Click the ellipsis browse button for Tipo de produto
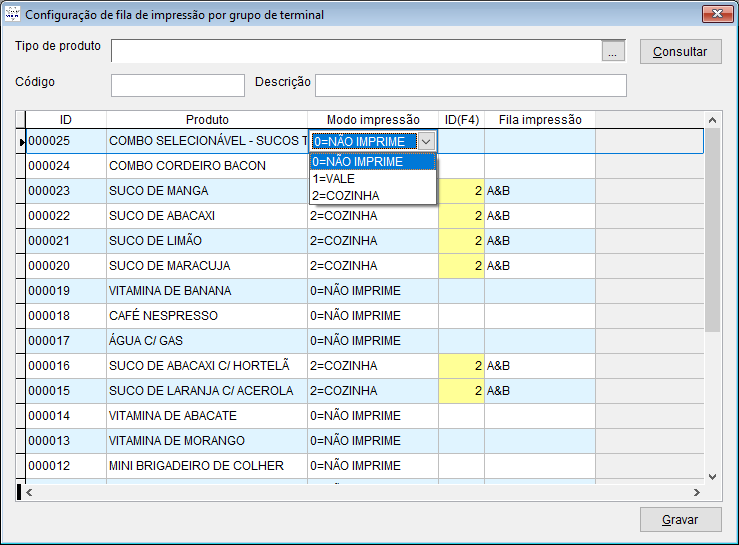This screenshot has width=739, height=545. pos(614,52)
